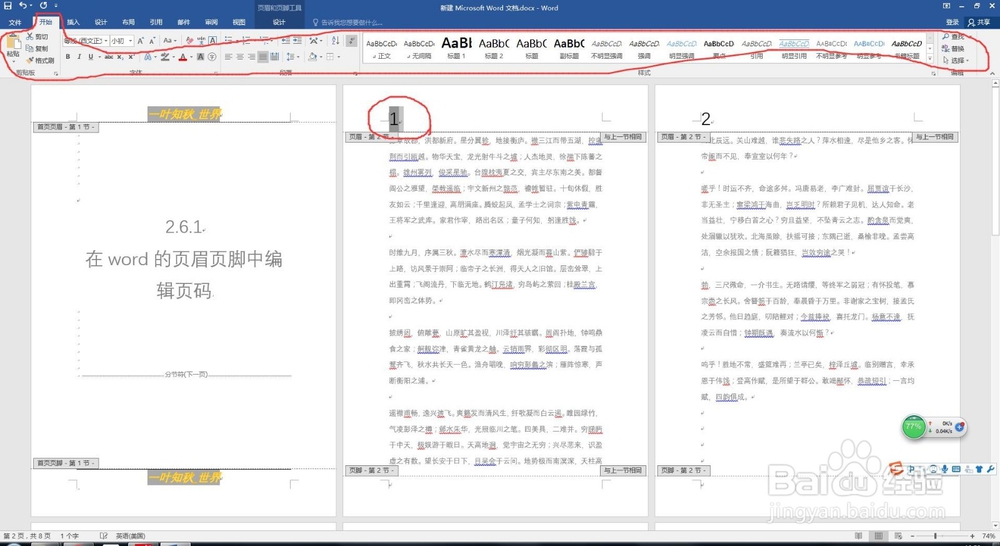Align text to the left
1000x546 pixels.
(228, 57)
